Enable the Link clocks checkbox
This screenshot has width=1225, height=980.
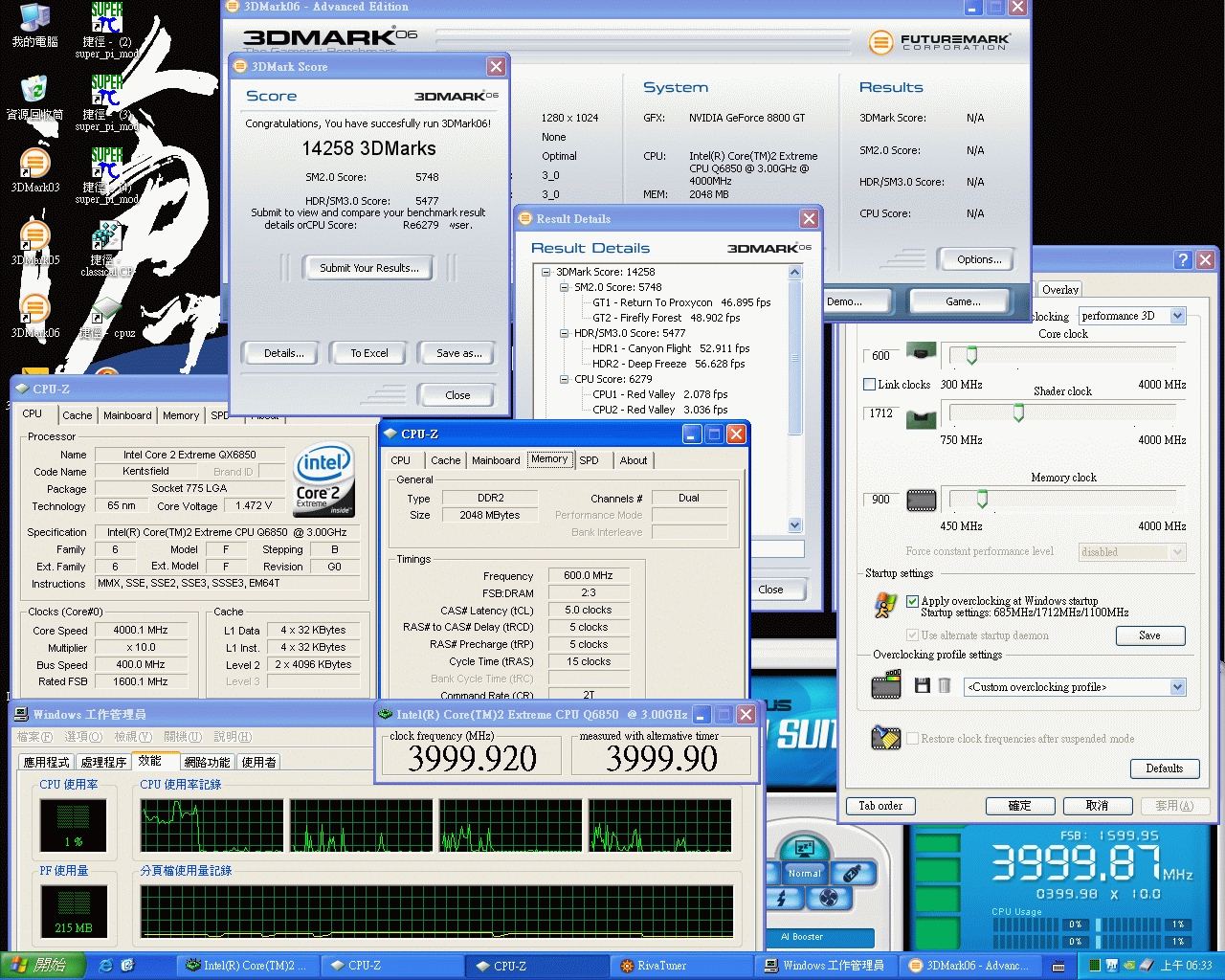(869, 385)
